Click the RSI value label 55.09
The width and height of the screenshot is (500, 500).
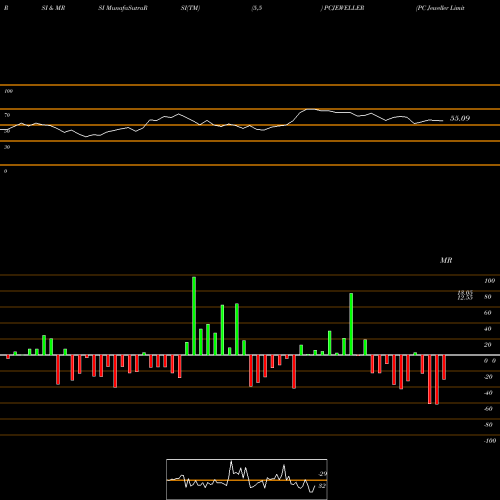460,118
